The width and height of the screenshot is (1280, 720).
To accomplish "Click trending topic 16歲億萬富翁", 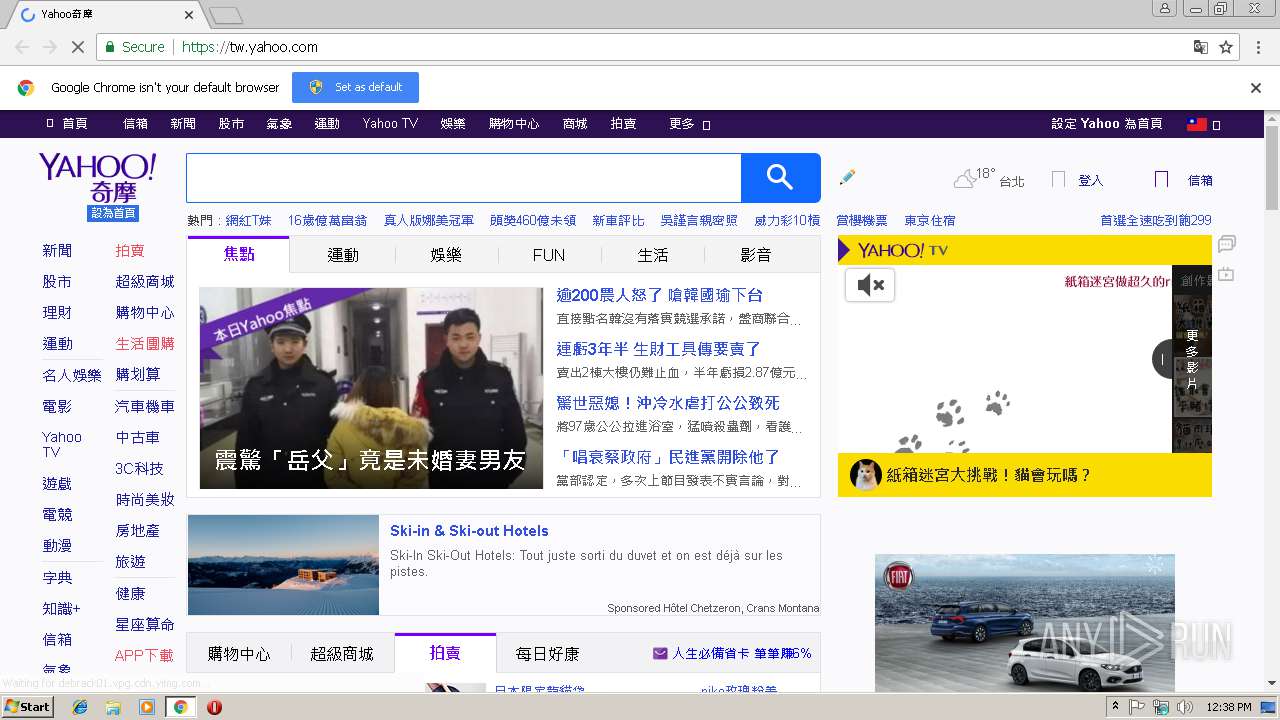I will [x=327, y=220].
